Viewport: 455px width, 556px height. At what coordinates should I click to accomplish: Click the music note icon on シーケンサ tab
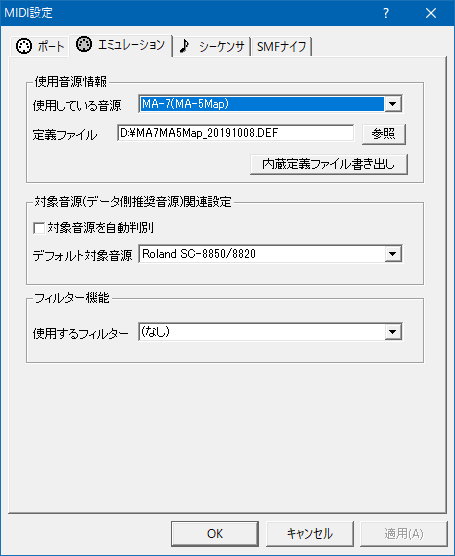click(184, 46)
